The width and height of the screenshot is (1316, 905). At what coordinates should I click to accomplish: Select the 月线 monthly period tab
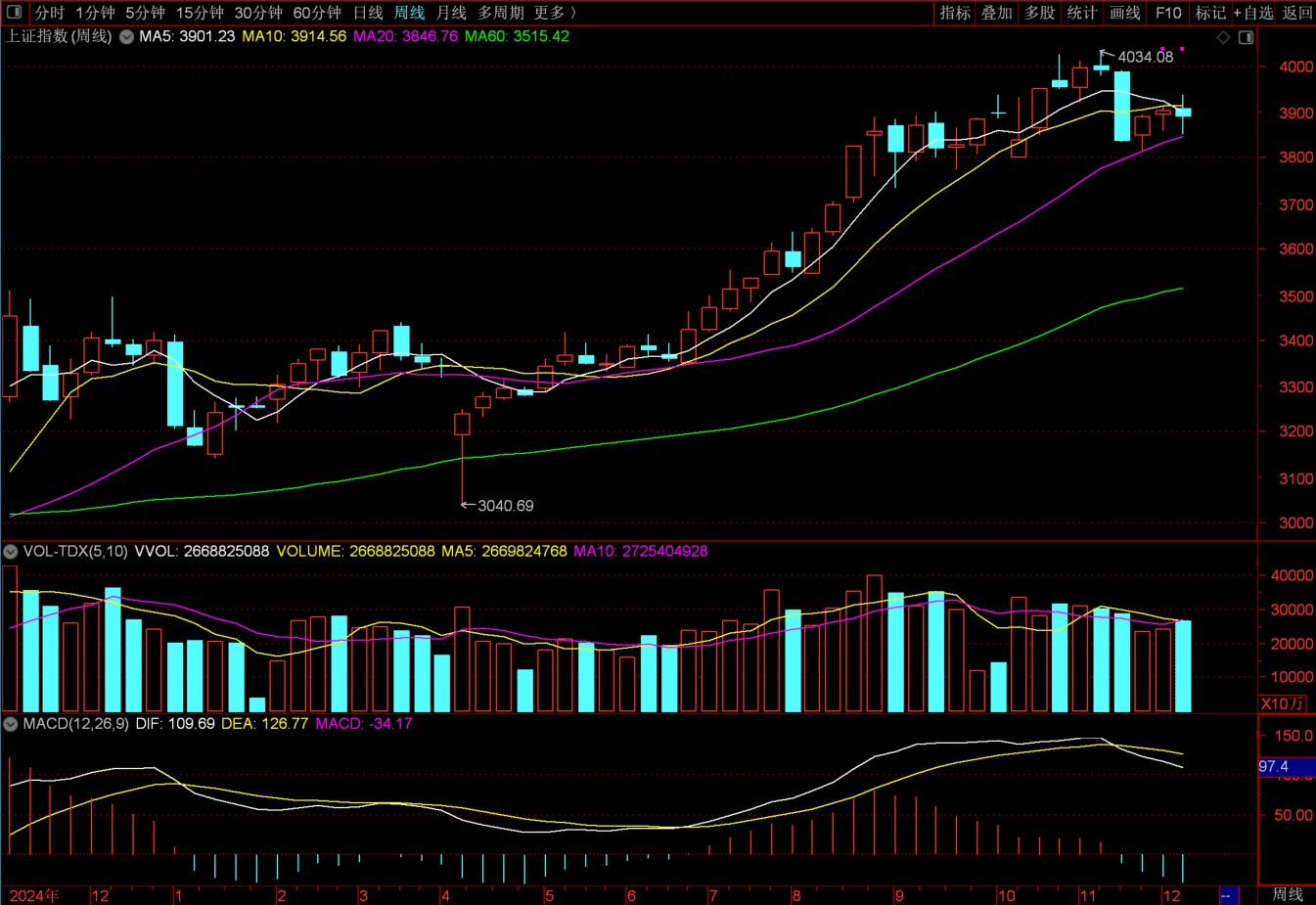coord(451,13)
